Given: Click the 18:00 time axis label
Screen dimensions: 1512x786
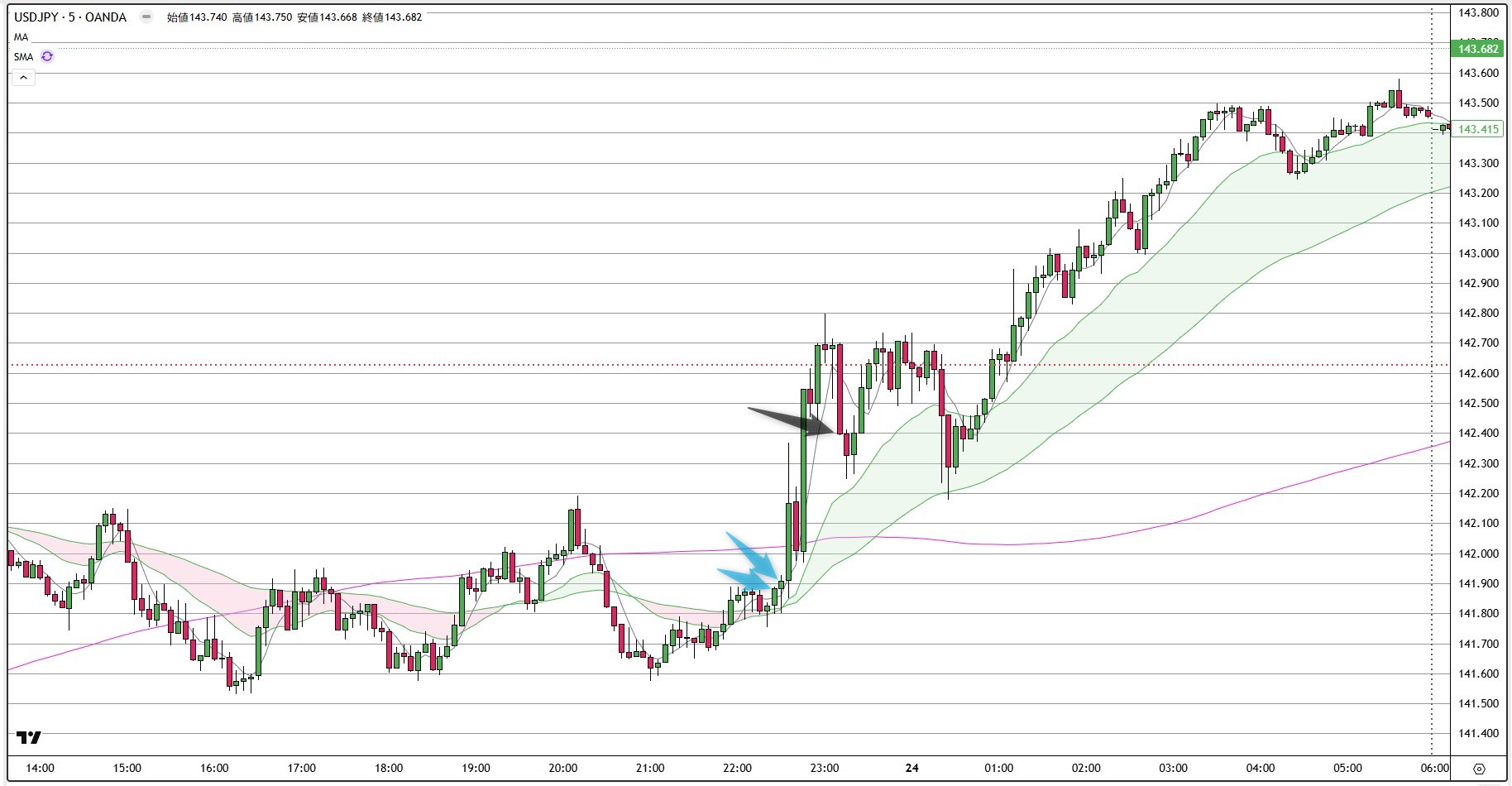Looking at the screenshot, I should point(389,768).
